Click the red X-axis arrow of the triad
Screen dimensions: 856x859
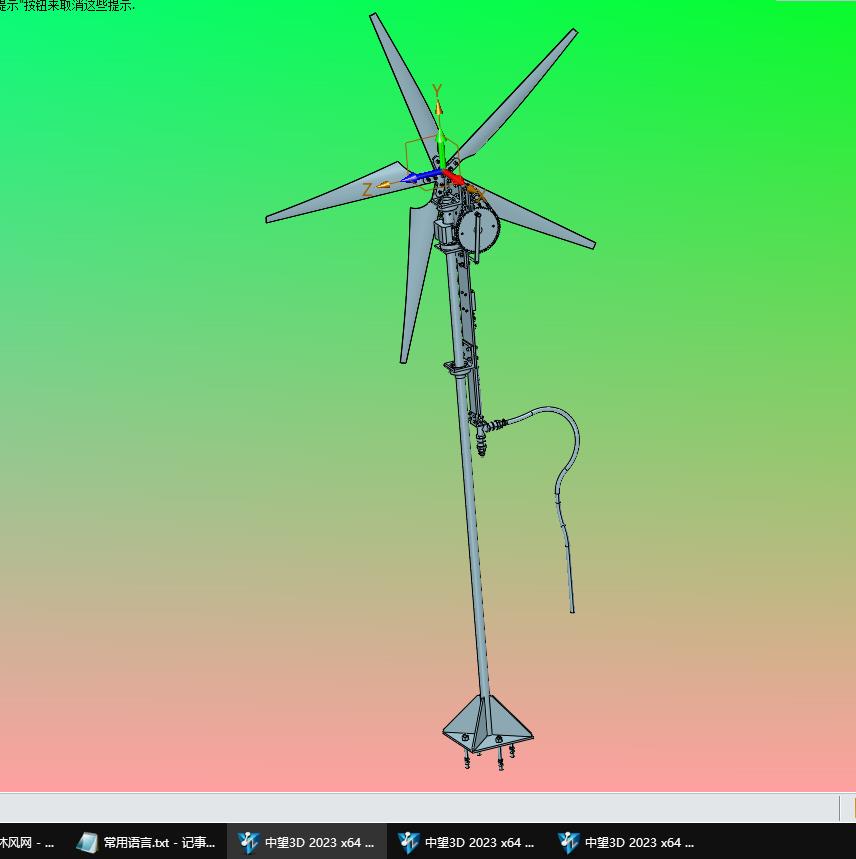(454, 177)
